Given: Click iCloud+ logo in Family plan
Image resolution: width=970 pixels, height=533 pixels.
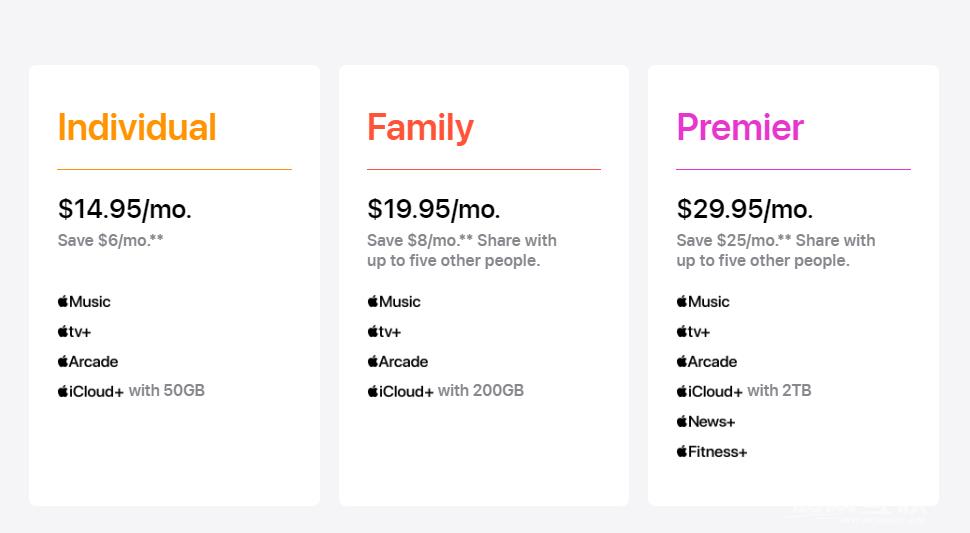Looking at the screenshot, I should tap(400, 392).
